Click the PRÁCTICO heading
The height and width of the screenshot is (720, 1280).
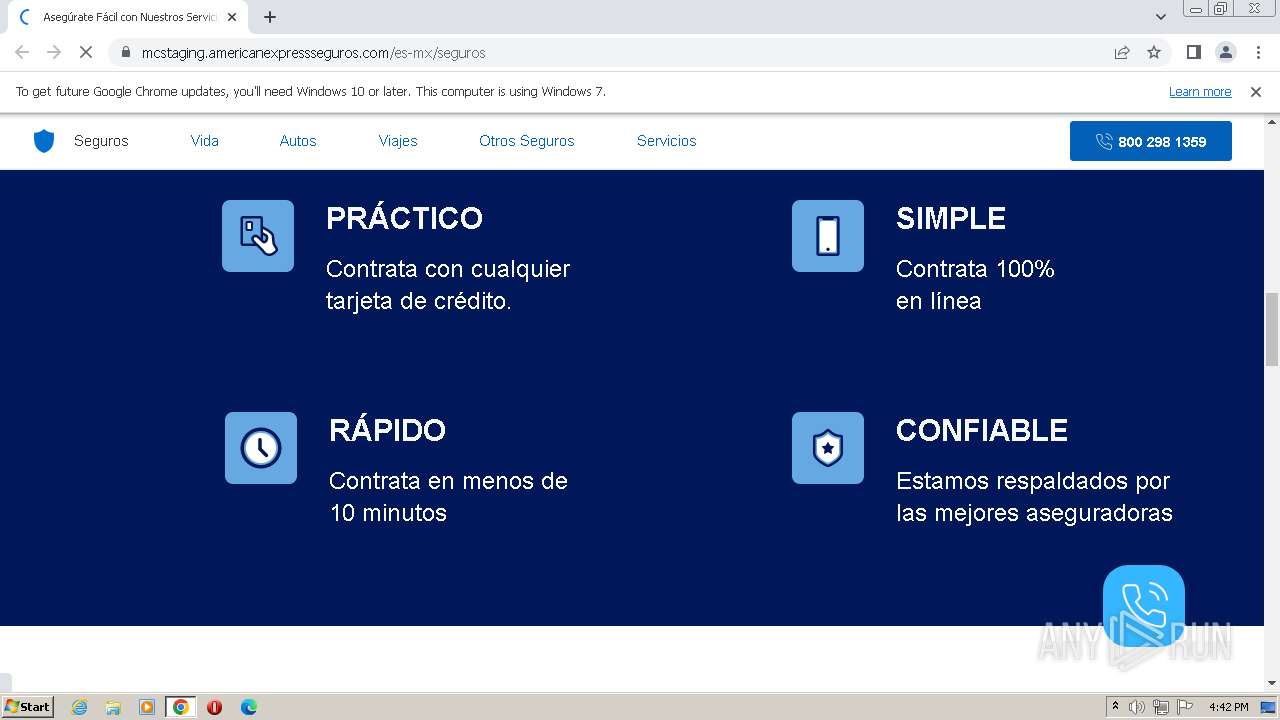pyautogui.click(x=405, y=218)
